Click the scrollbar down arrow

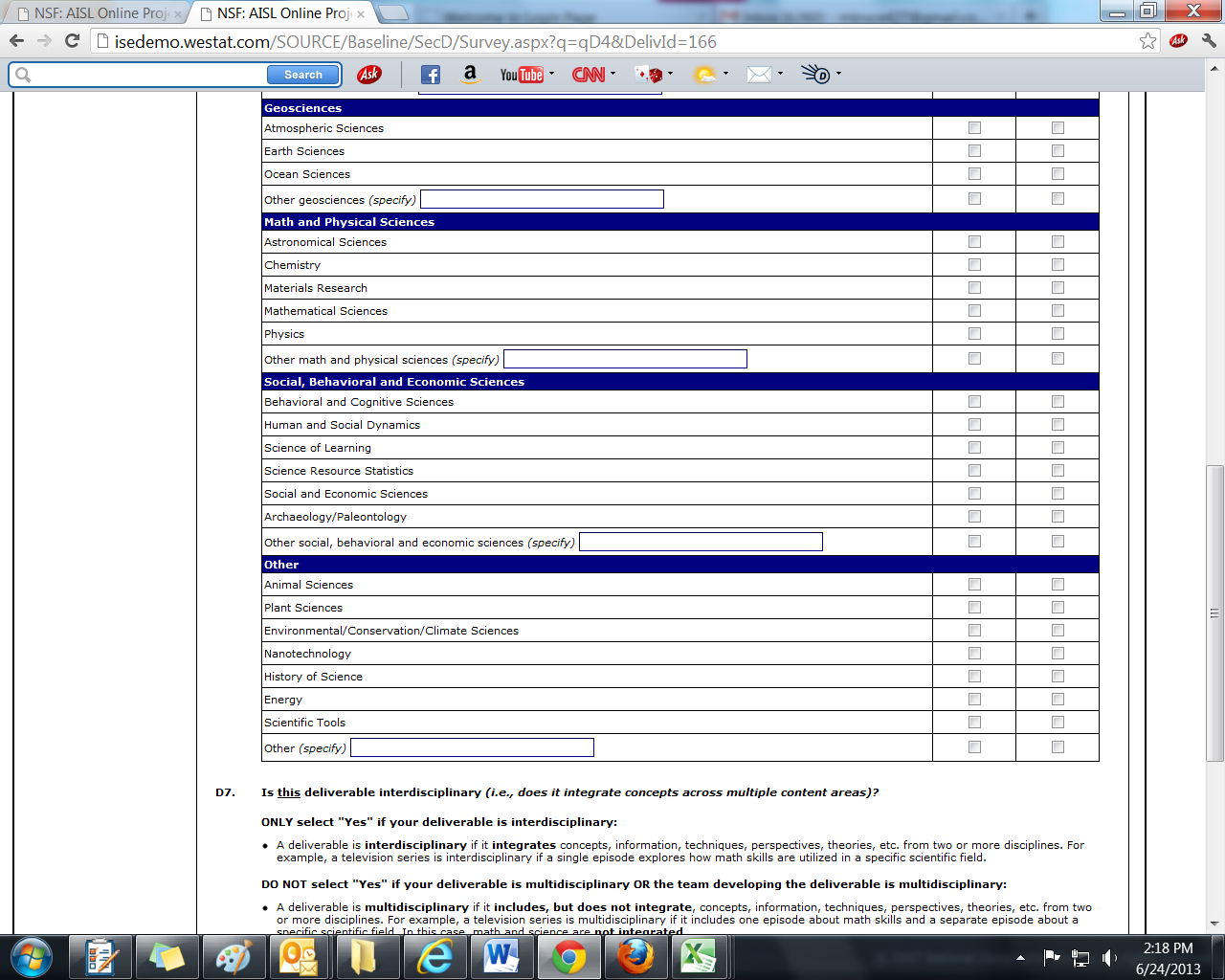pos(1214,924)
